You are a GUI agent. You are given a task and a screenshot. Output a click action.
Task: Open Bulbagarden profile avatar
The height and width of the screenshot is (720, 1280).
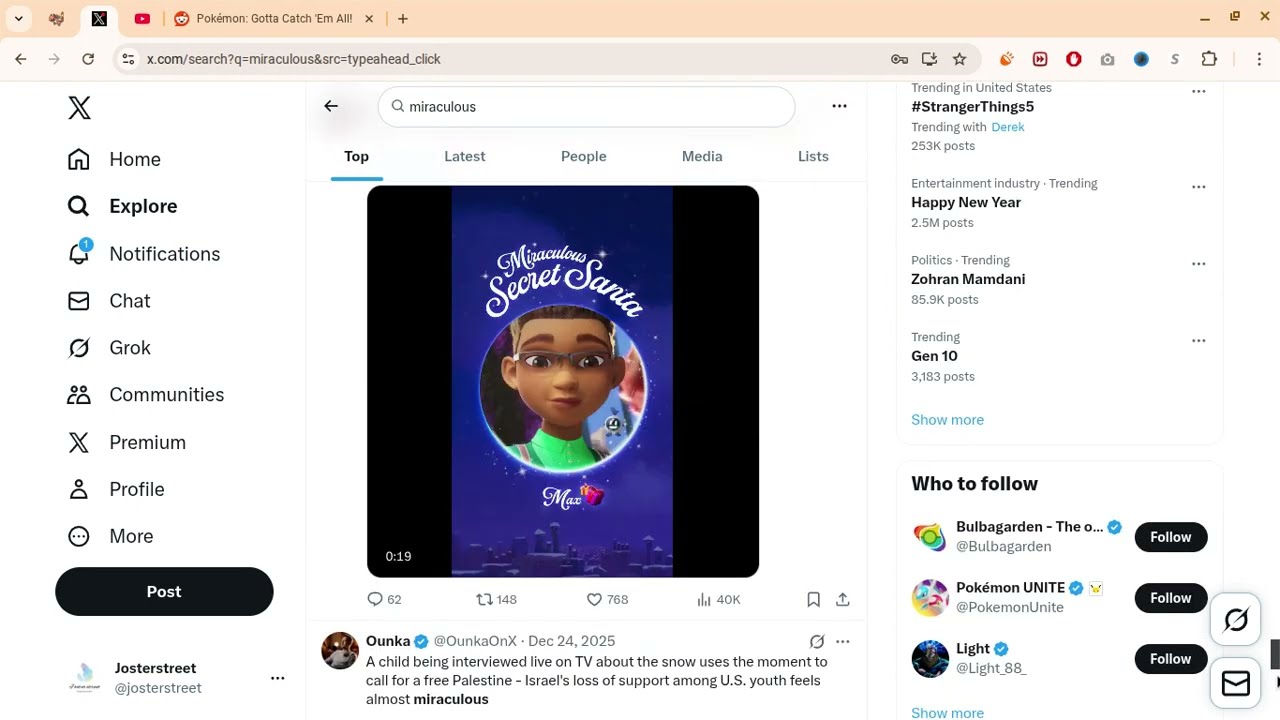pos(930,537)
